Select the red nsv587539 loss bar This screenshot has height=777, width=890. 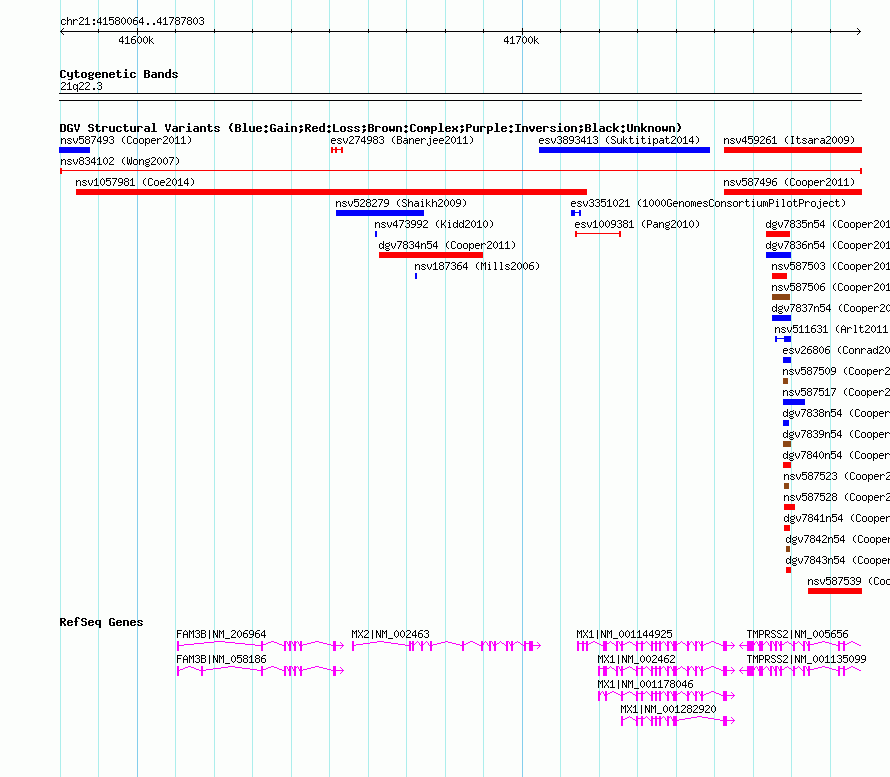[x=835, y=591]
